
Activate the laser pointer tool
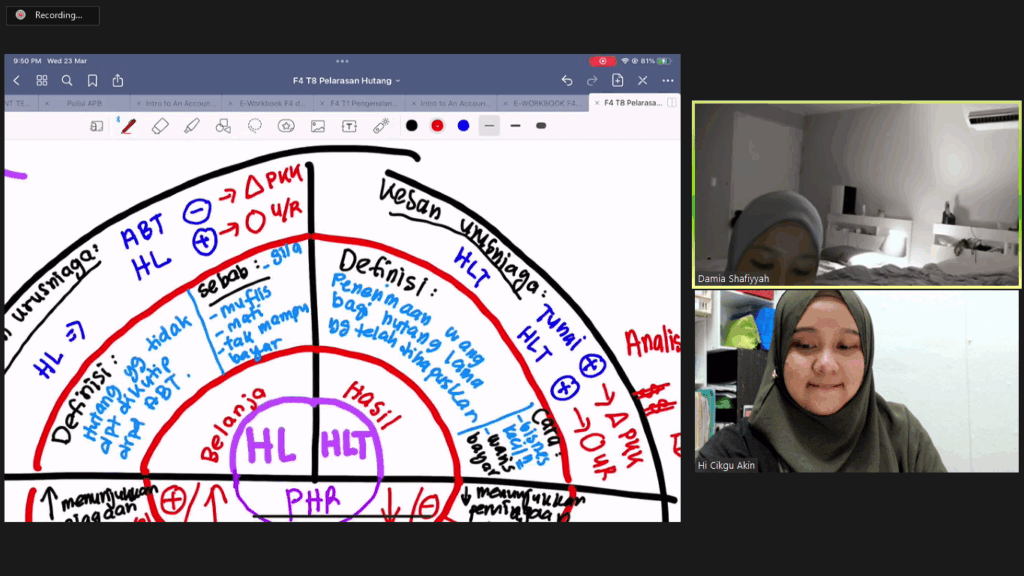pos(381,126)
